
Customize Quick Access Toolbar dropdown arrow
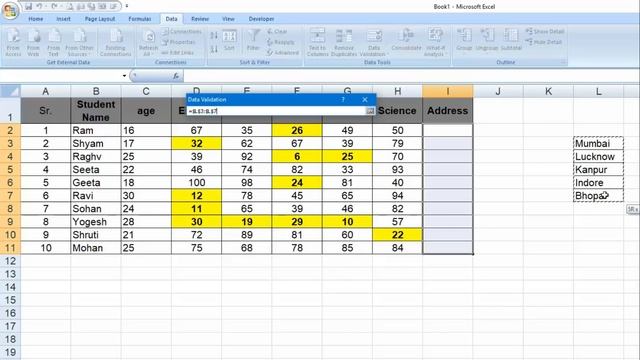click(127, 6)
